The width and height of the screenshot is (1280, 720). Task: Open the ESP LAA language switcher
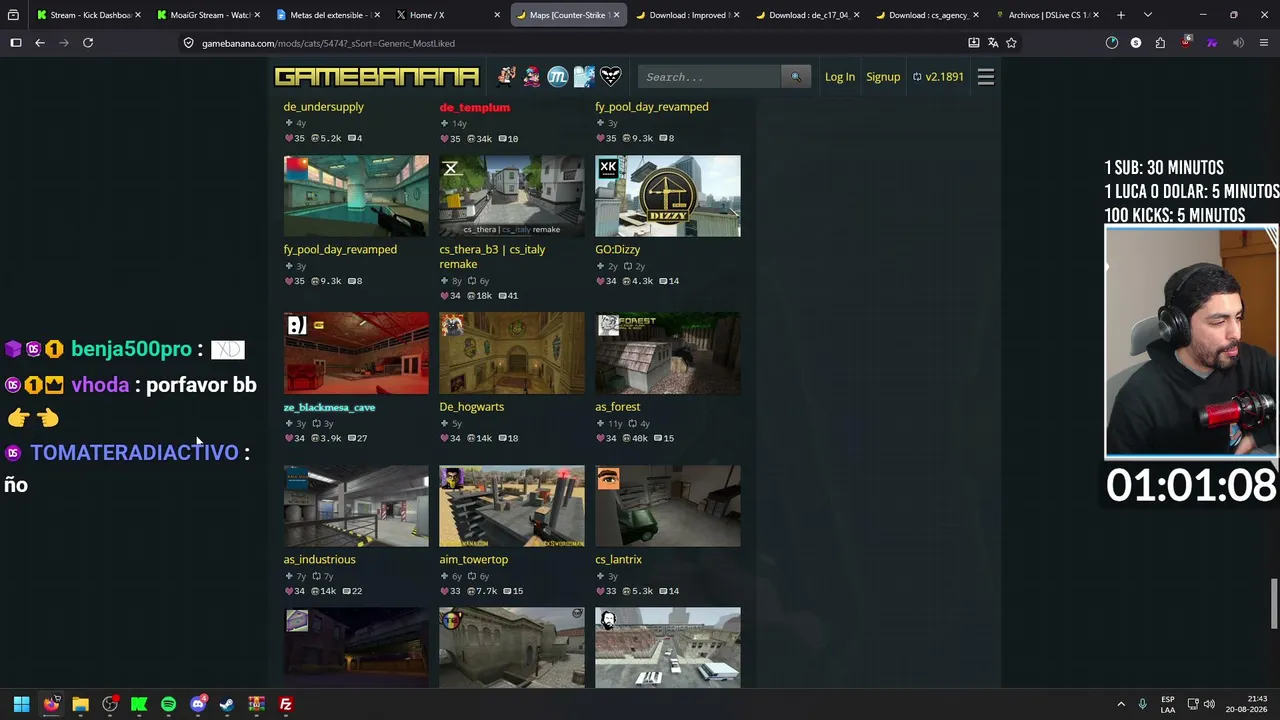point(1168,705)
